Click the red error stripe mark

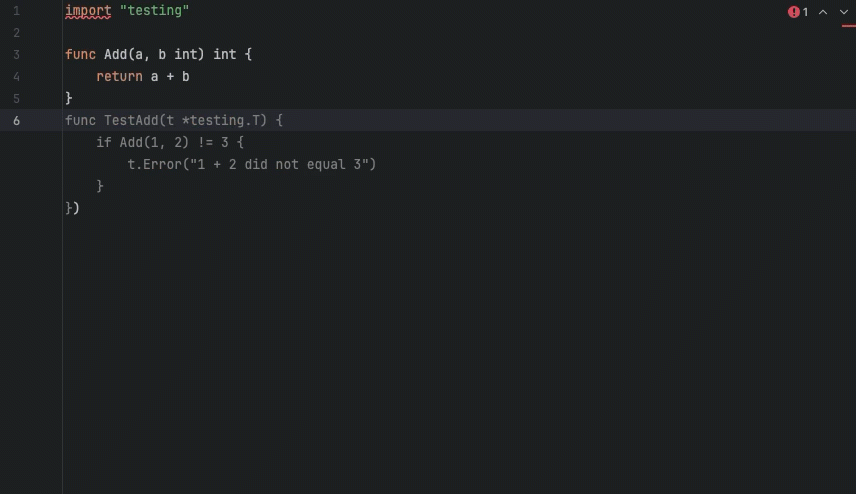click(847, 26)
